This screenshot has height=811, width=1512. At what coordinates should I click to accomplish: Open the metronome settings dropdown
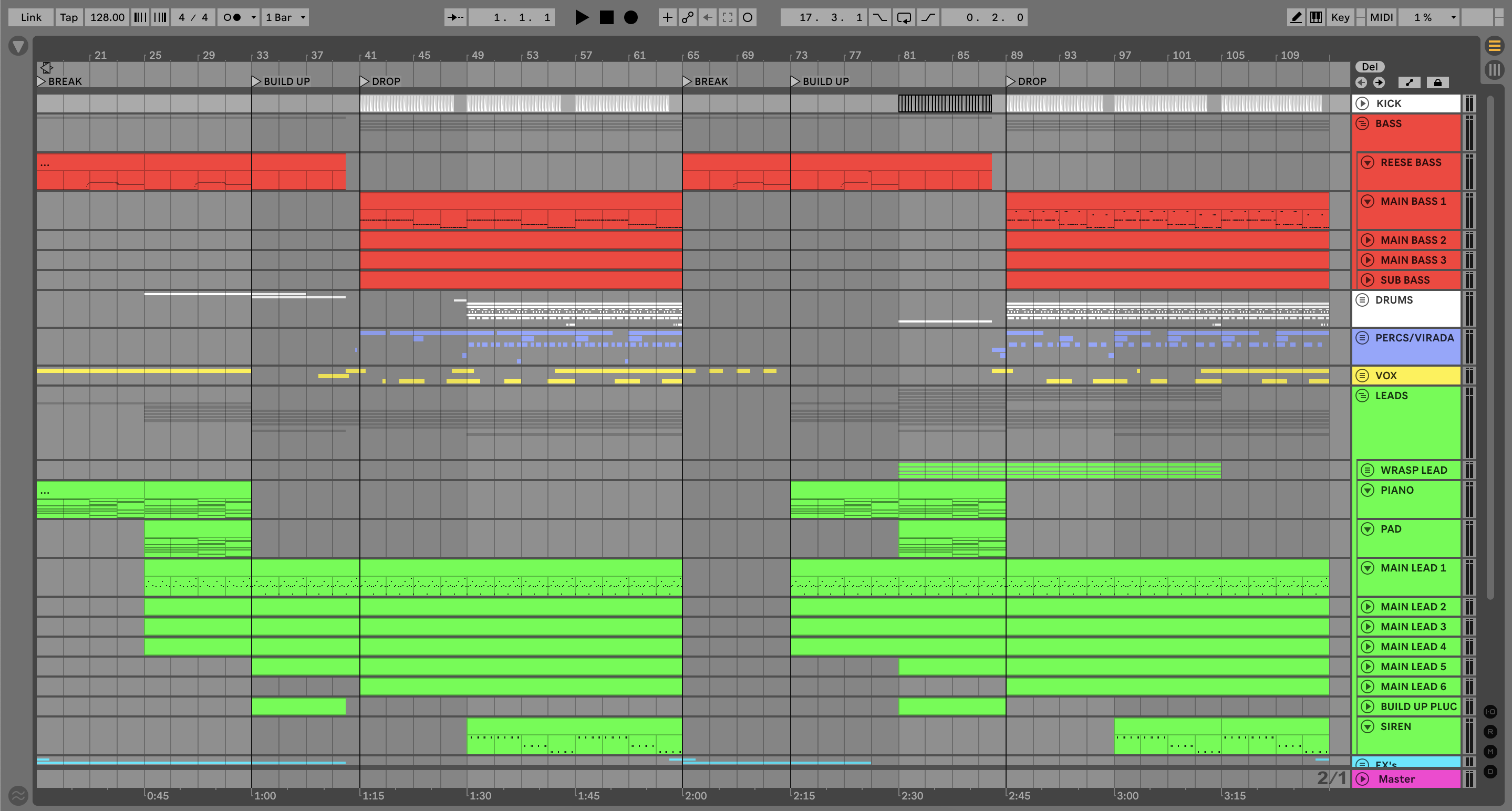click(x=254, y=18)
